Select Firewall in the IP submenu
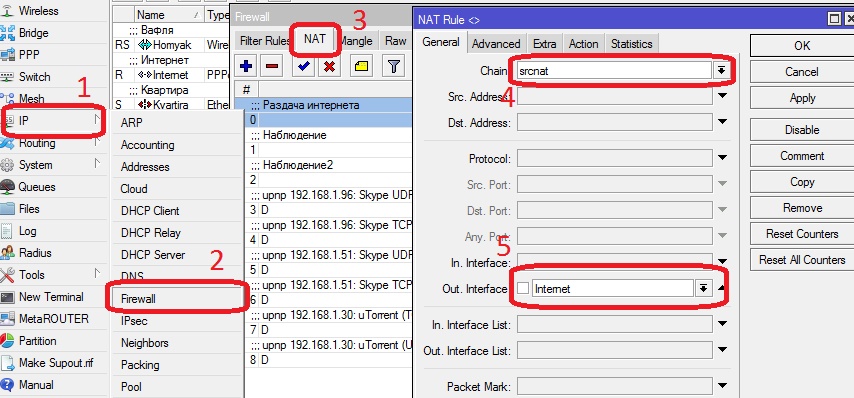This screenshot has height=398, width=854. click(x=138, y=299)
